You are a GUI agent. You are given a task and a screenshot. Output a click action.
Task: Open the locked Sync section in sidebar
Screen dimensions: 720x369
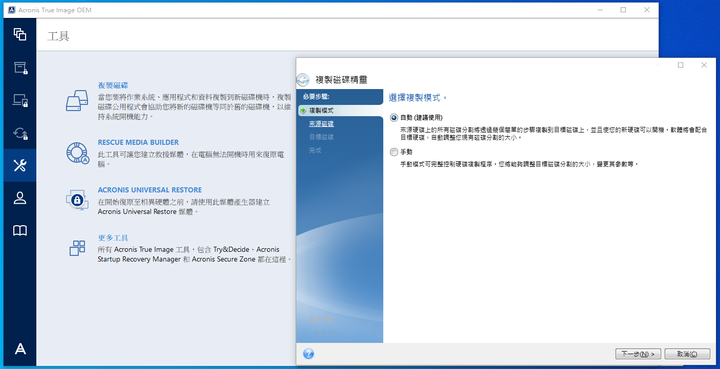click(20, 133)
